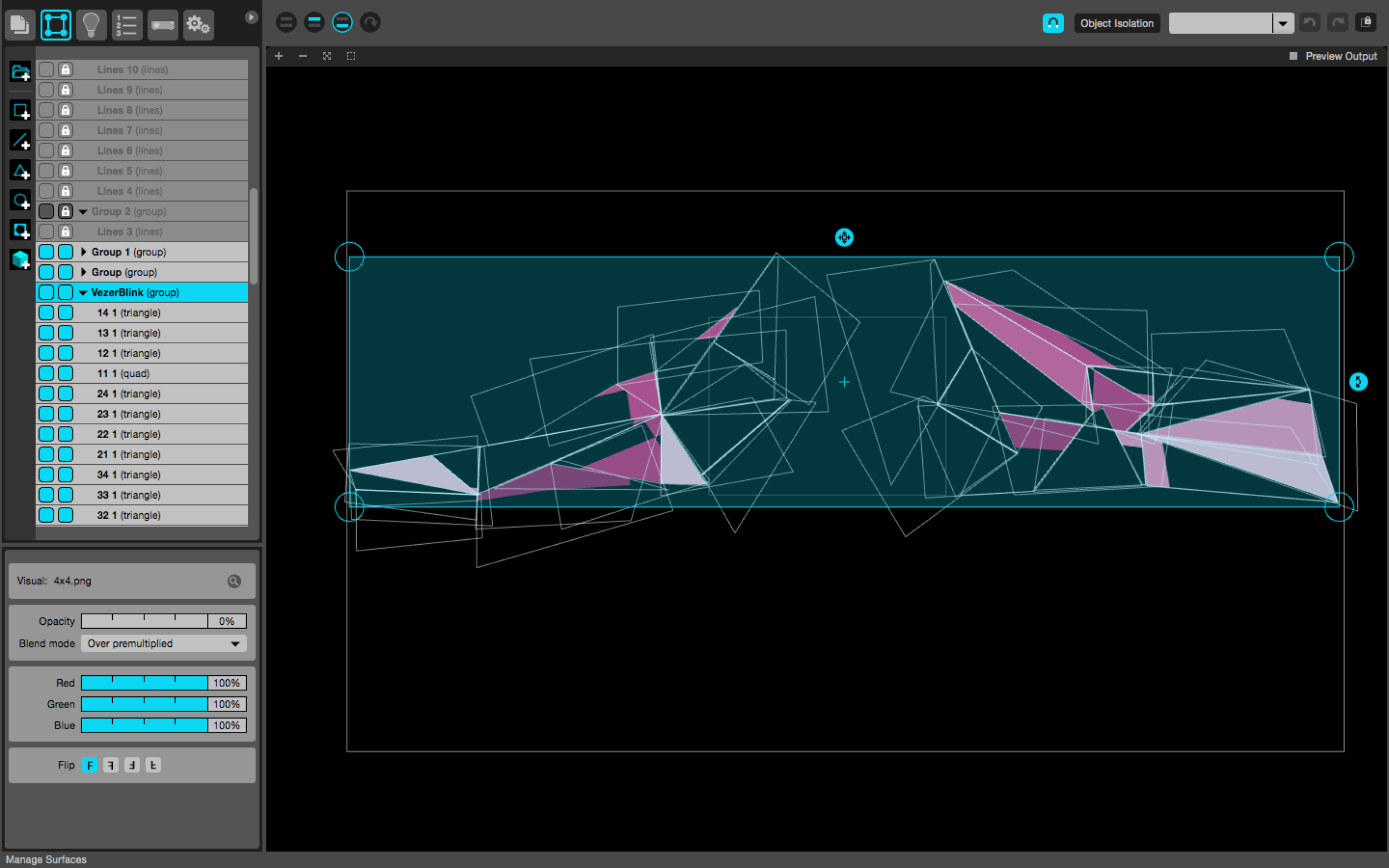This screenshot has height=868, width=1389.
Task: Toggle visibility of Lines 10 layer
Action: [x=46, y=69]
